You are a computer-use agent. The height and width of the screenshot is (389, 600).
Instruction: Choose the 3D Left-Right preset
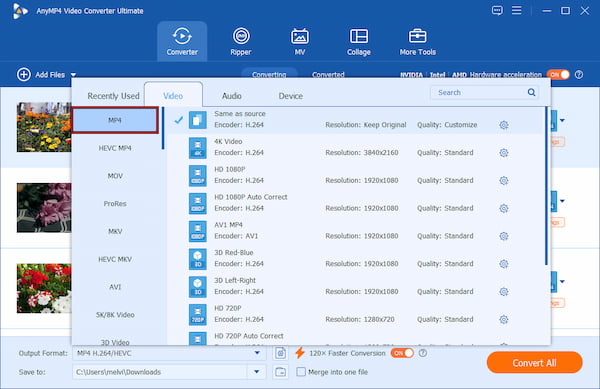pos(355,286)
